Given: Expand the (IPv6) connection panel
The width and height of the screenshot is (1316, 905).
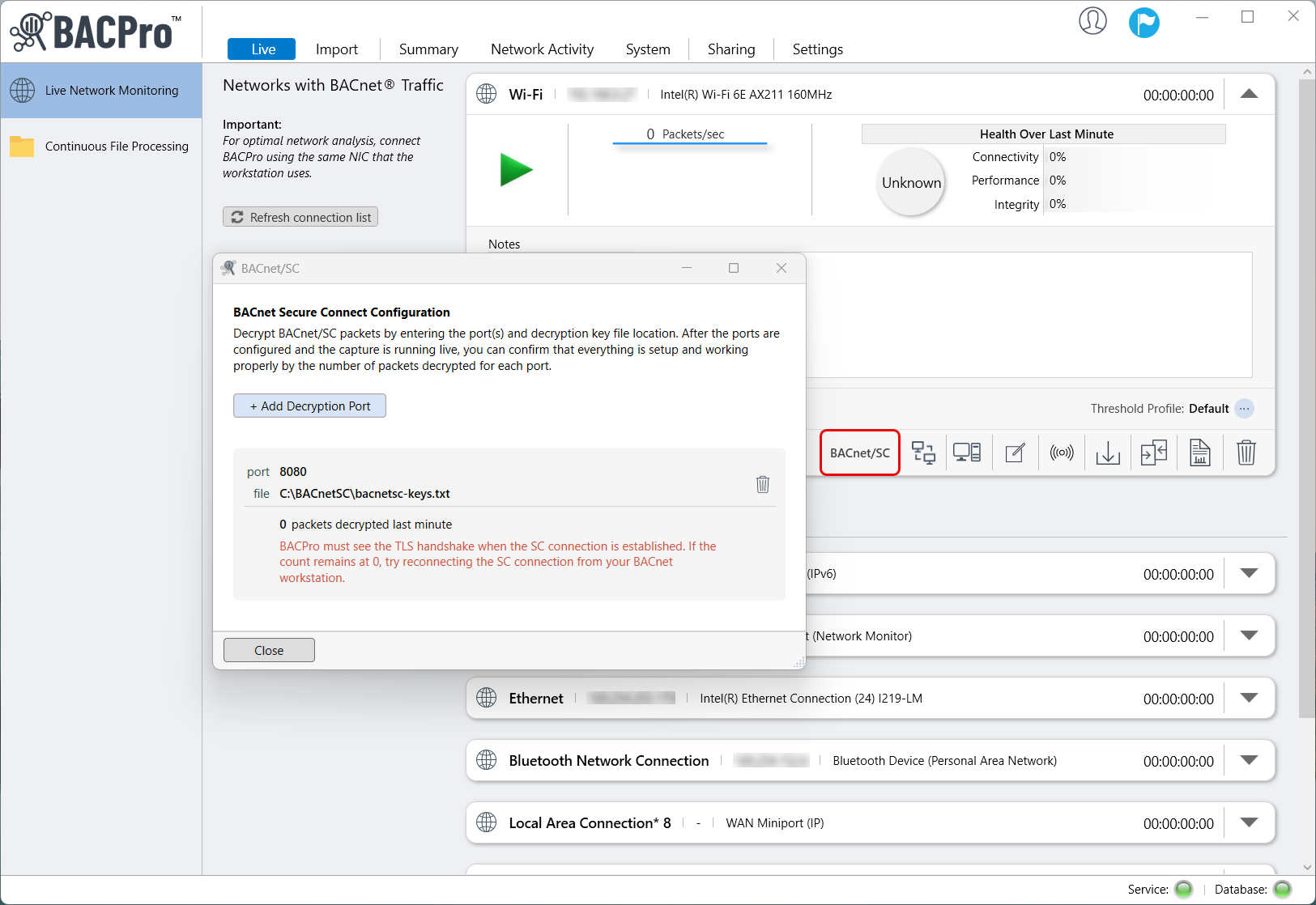Looking at the screenshot, I should [1250, 573].
